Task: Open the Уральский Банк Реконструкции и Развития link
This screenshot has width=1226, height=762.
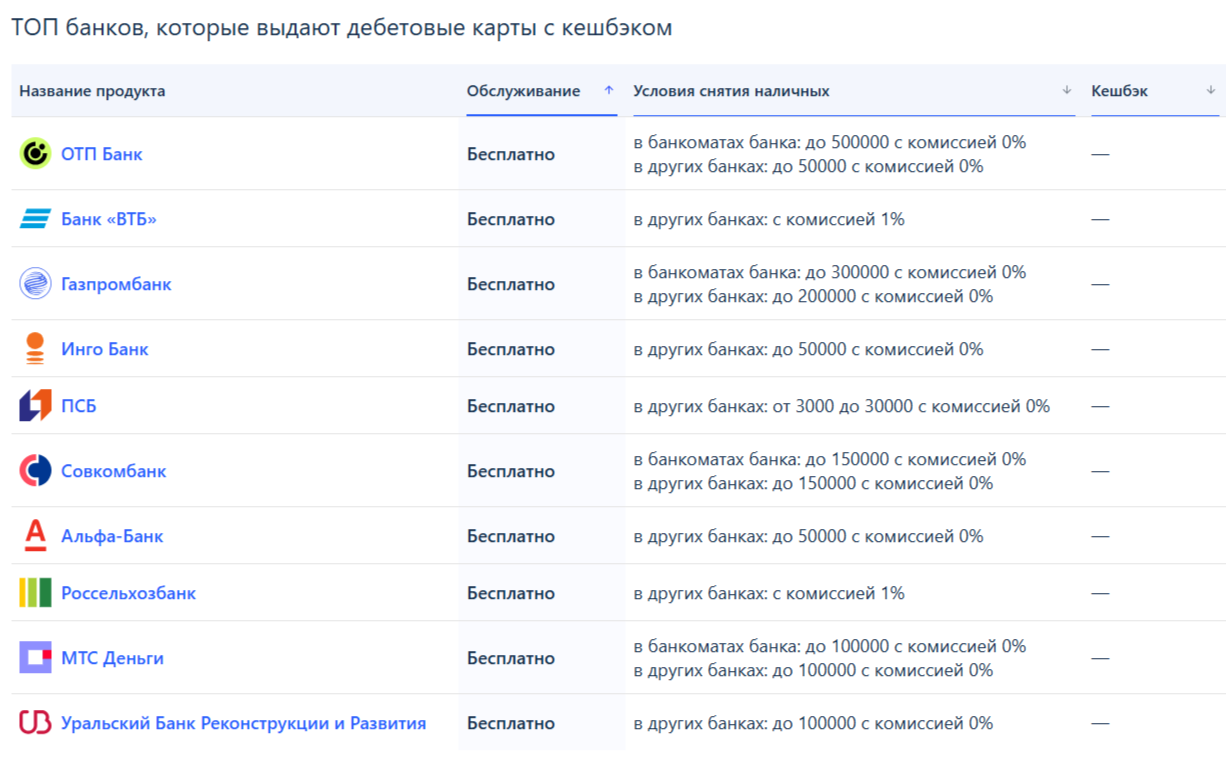Action: pyautogui.click(x=243, y=723)
